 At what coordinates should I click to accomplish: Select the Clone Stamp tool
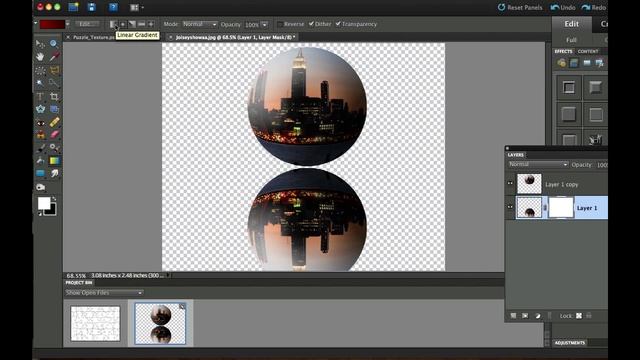click(x=40, y=135)
